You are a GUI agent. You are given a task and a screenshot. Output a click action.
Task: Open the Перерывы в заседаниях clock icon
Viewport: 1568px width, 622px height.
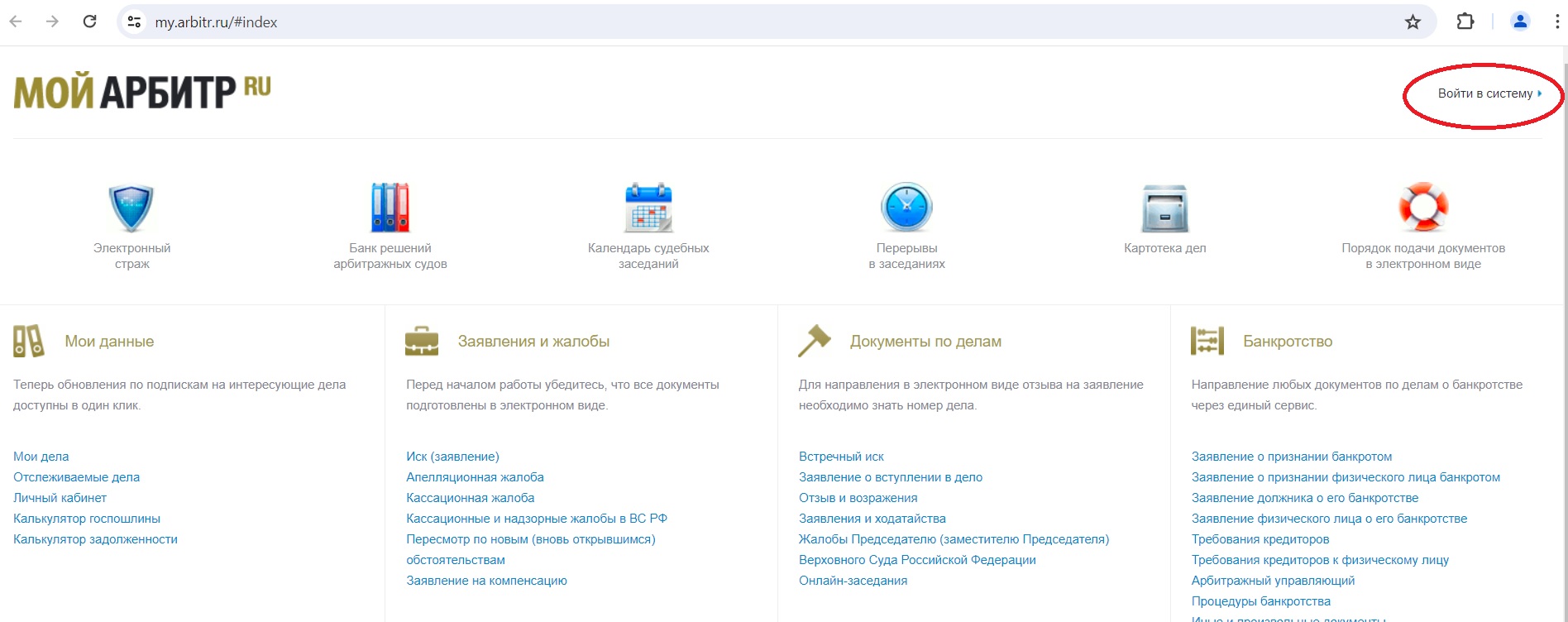tap(906, 208)
